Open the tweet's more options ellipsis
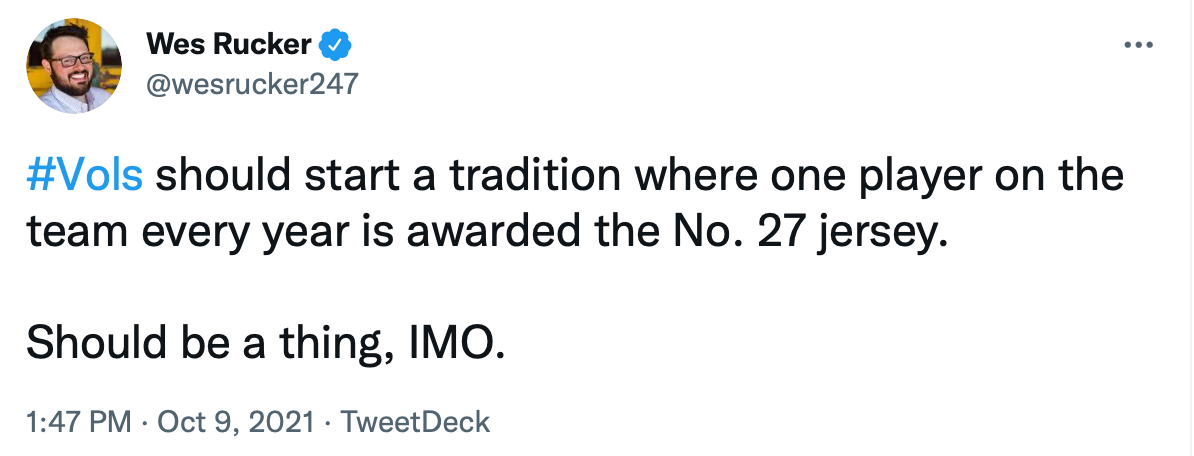 1140,45
